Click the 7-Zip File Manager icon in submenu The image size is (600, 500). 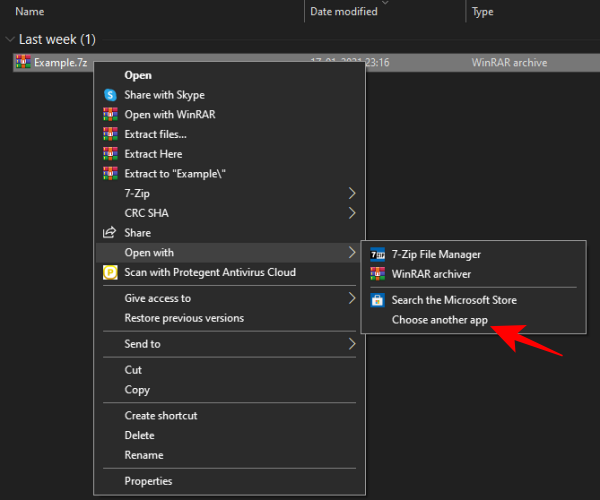point(377,255)
